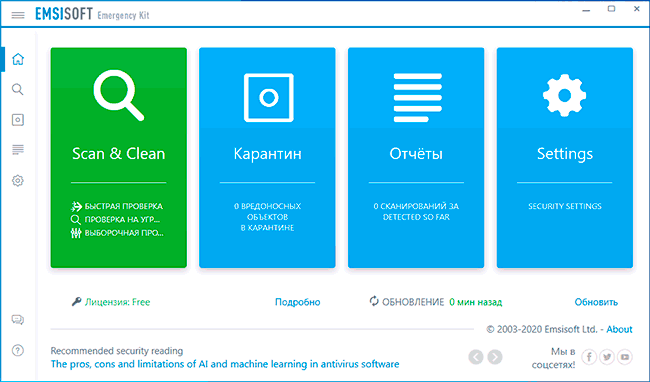Click Recommended security reading heading
This screenshot has width=650, height=382.
(116, 351)
